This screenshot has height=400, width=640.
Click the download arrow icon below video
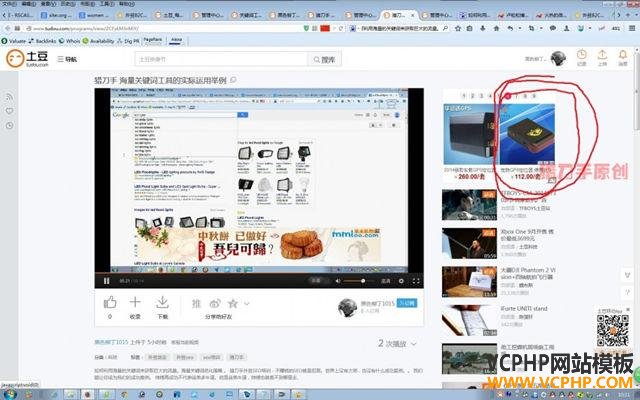tap(161, 302)
